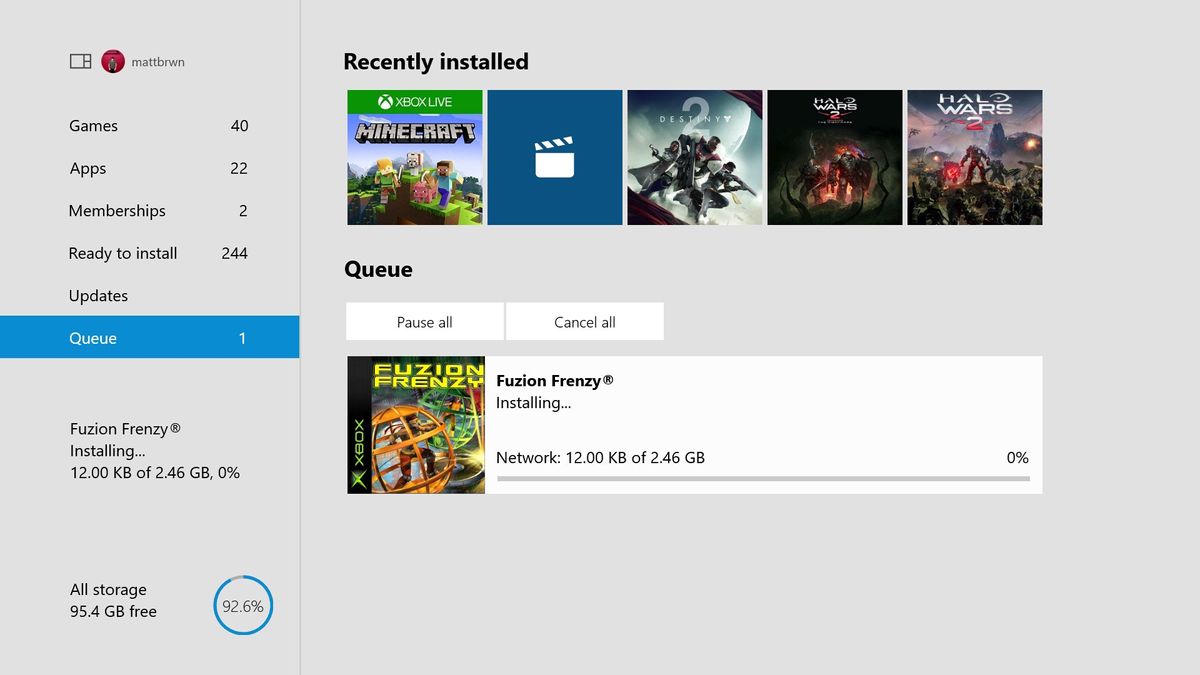Click the multitasking grid icon beside the avatar
Viewport: 1200px width, 675px height.
pyautogui.click(x=80, y=61)
